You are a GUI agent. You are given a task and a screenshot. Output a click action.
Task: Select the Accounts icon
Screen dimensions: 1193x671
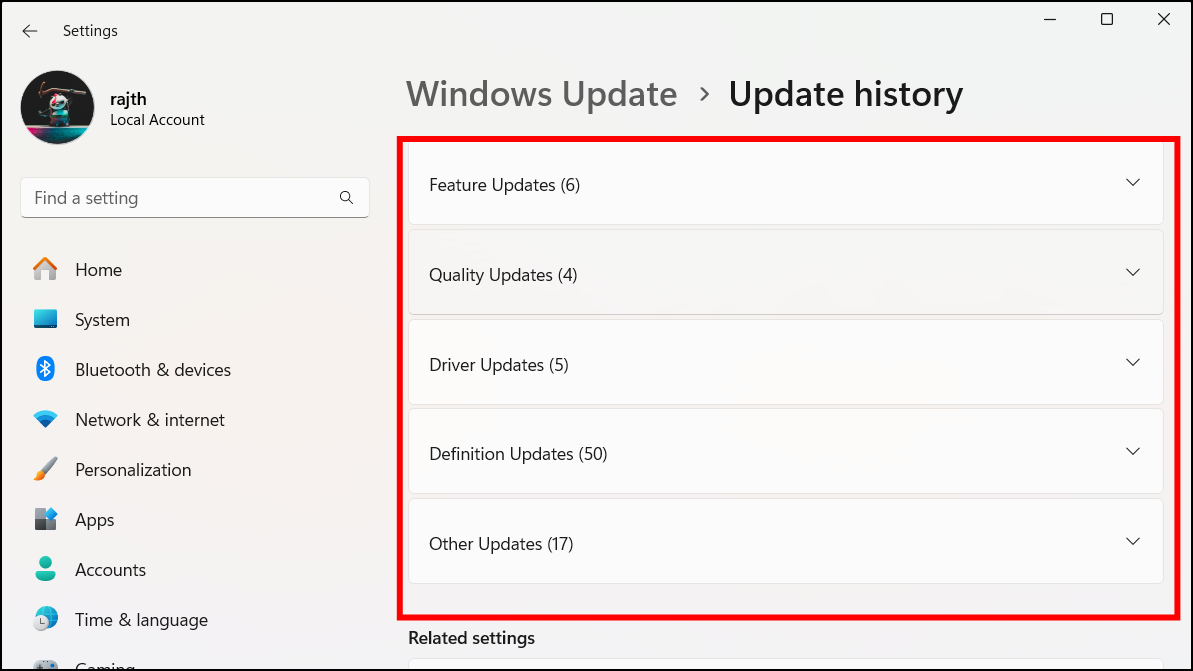[45, 569]
